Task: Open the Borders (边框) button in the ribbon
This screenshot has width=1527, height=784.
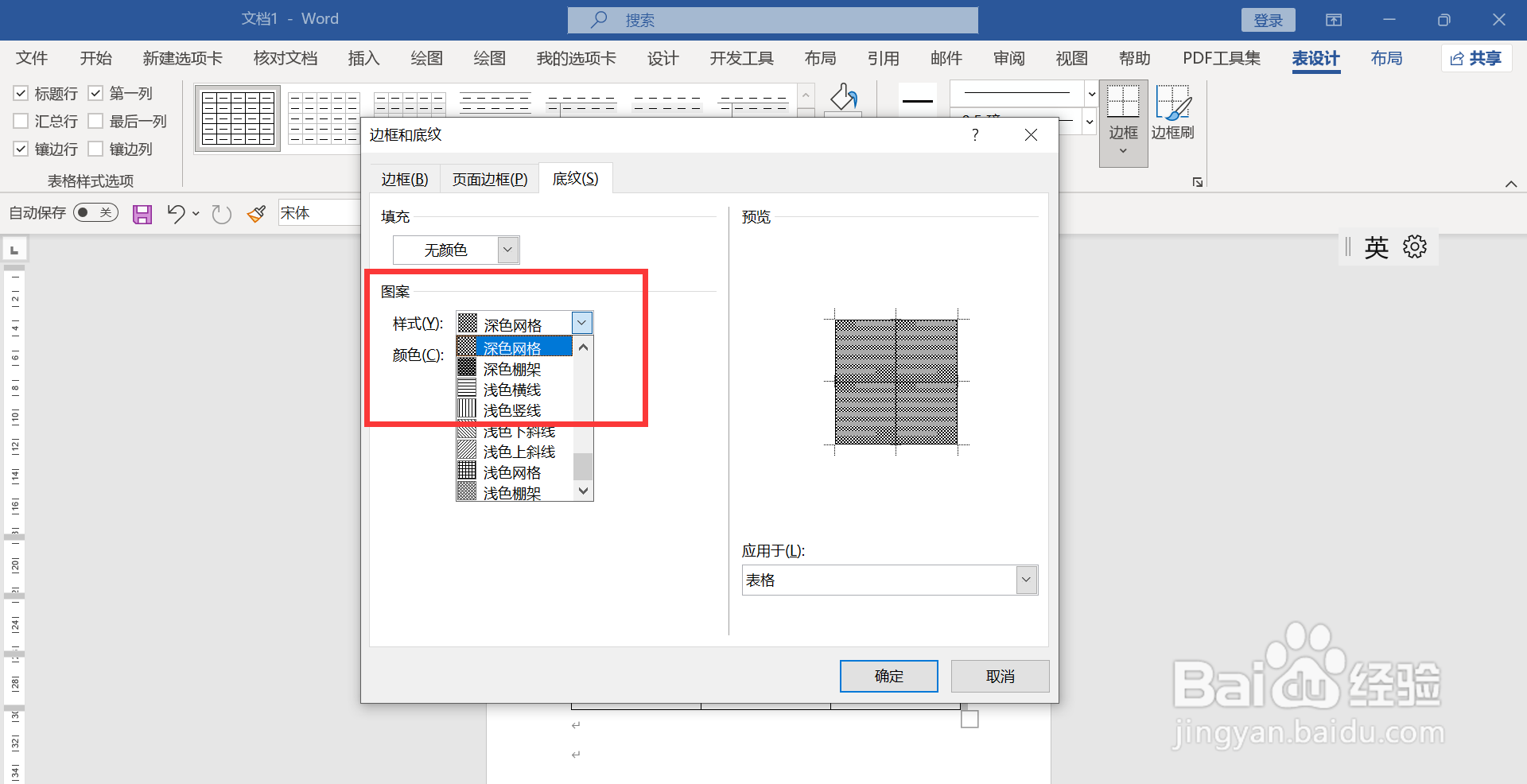Action: tap(1123, 122)
